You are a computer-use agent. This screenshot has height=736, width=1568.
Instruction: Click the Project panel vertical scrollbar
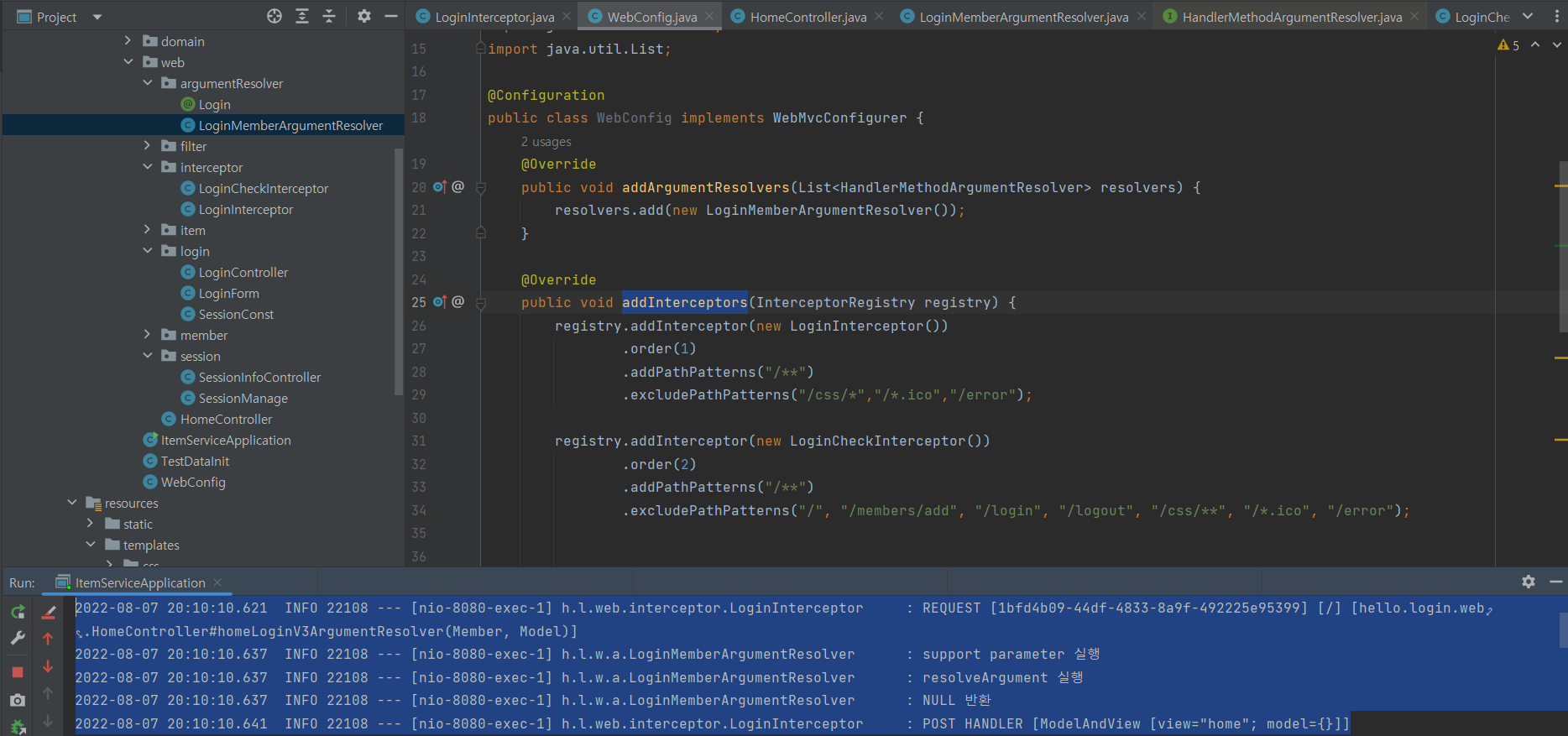[x=399, y=271]
